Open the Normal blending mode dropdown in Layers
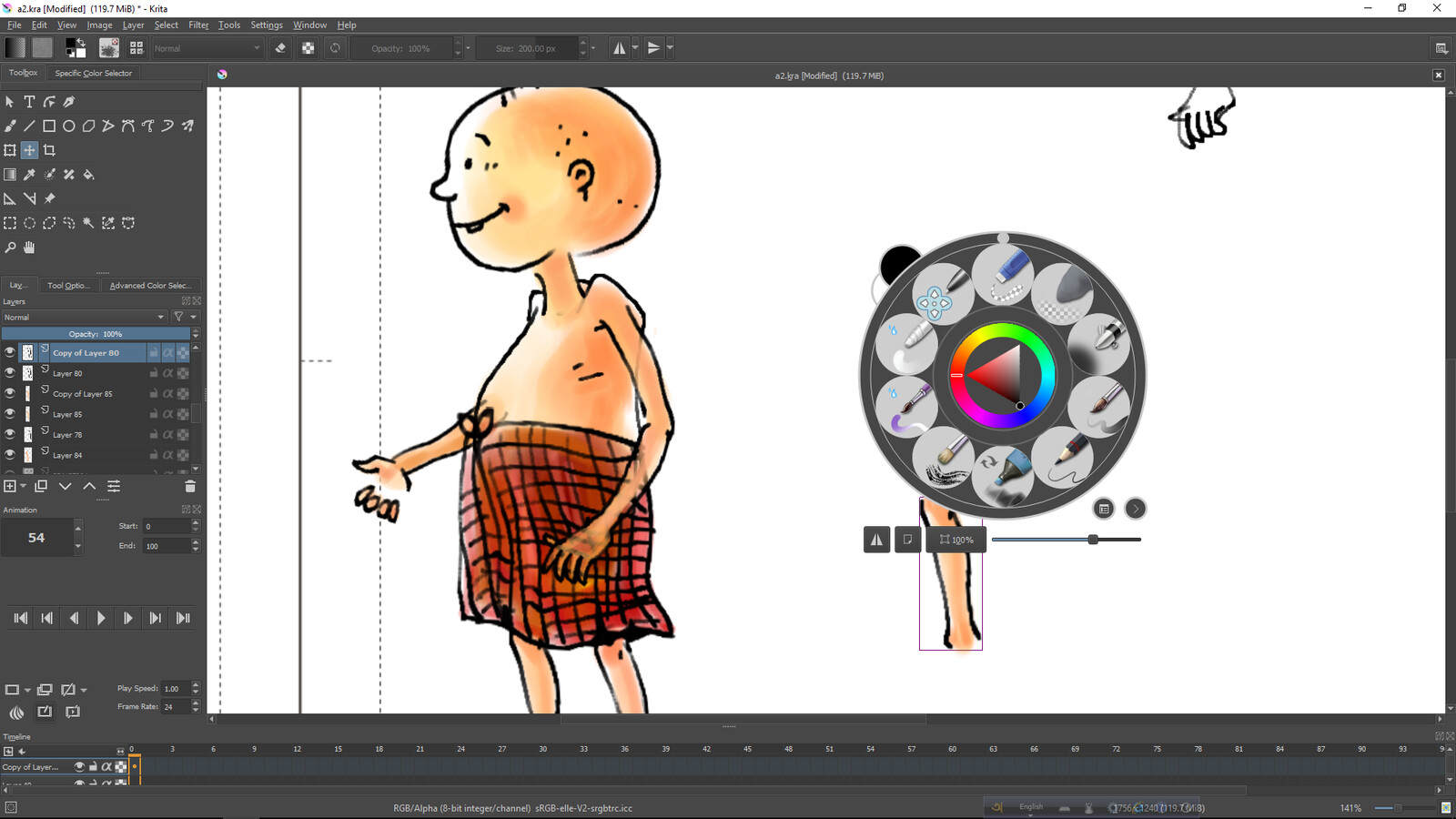1456x819 pixels. [84, 318]
